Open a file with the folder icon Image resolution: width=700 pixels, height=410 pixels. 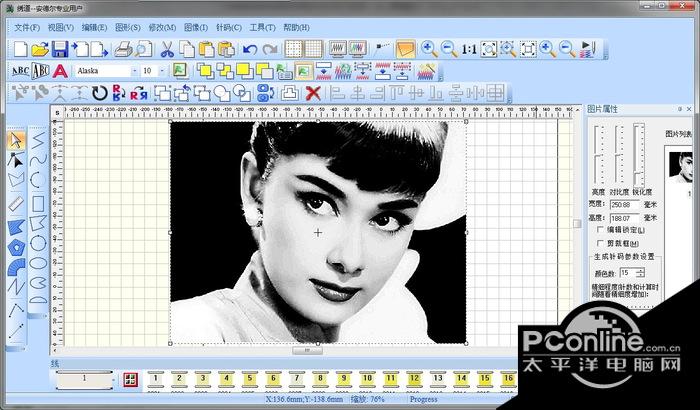coord(40,49)
